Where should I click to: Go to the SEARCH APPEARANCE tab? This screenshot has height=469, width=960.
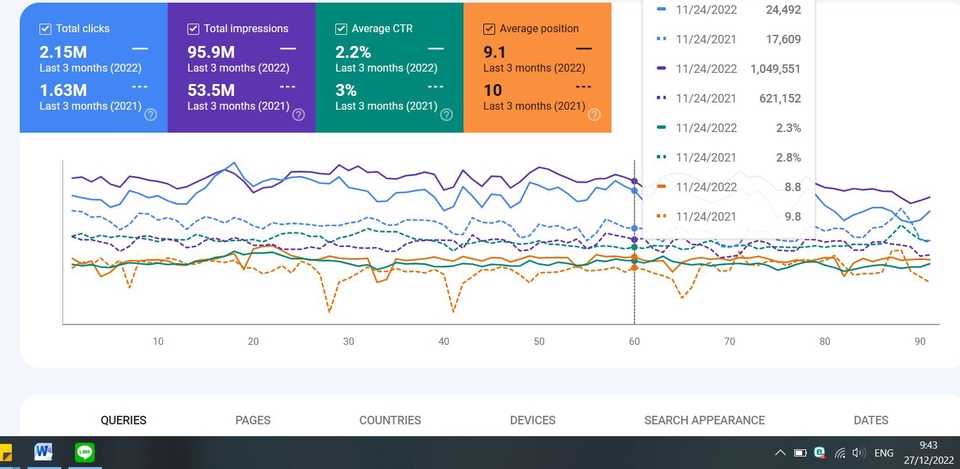tap(704, 420)
